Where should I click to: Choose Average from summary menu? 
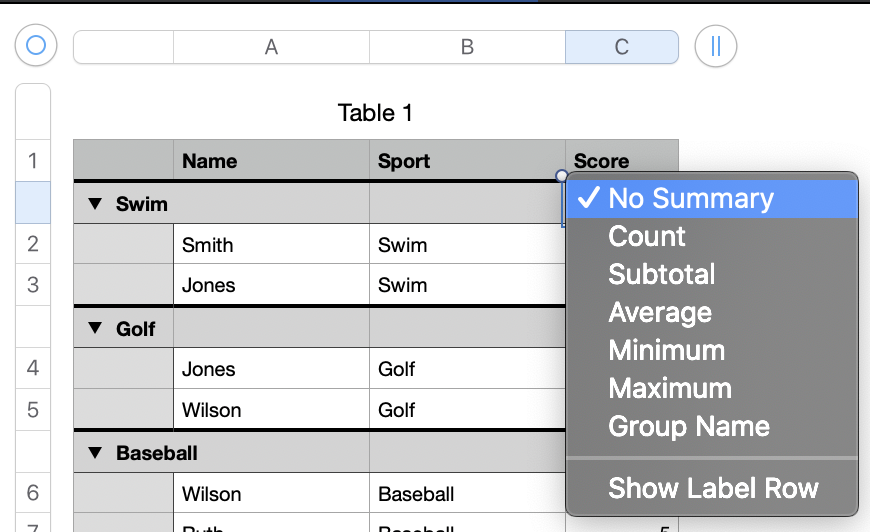click(660, 312)
